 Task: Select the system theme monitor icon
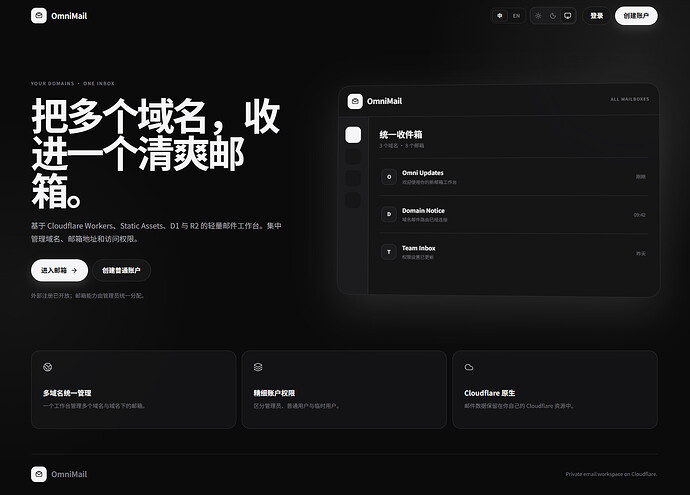pos(568,16)
